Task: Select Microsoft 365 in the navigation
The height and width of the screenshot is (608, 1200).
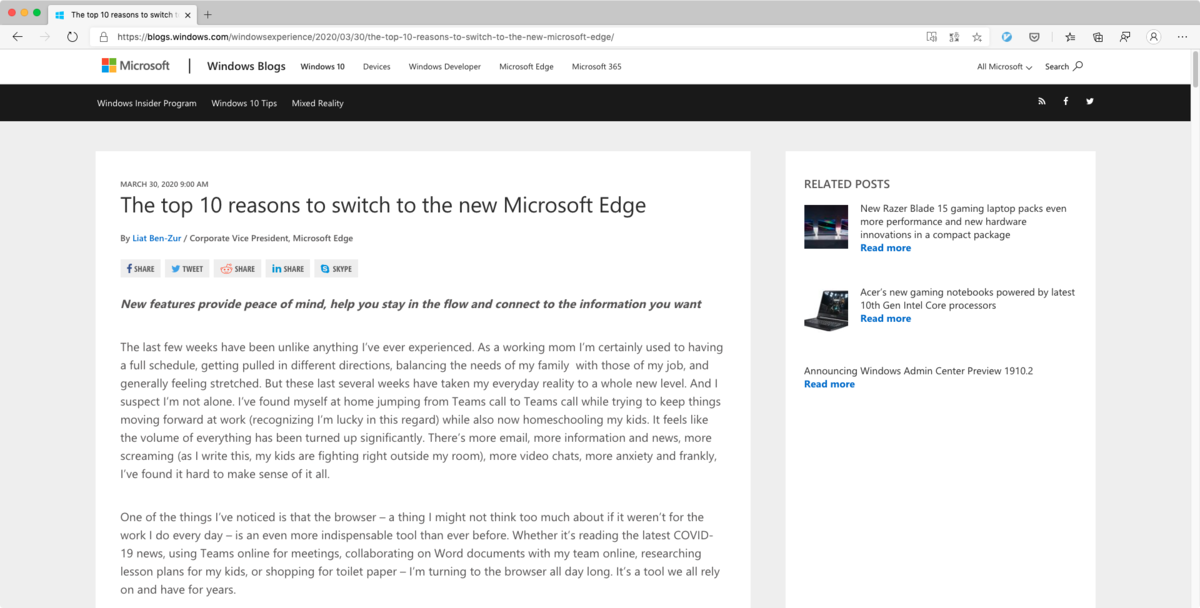Action: coord(597,67)
